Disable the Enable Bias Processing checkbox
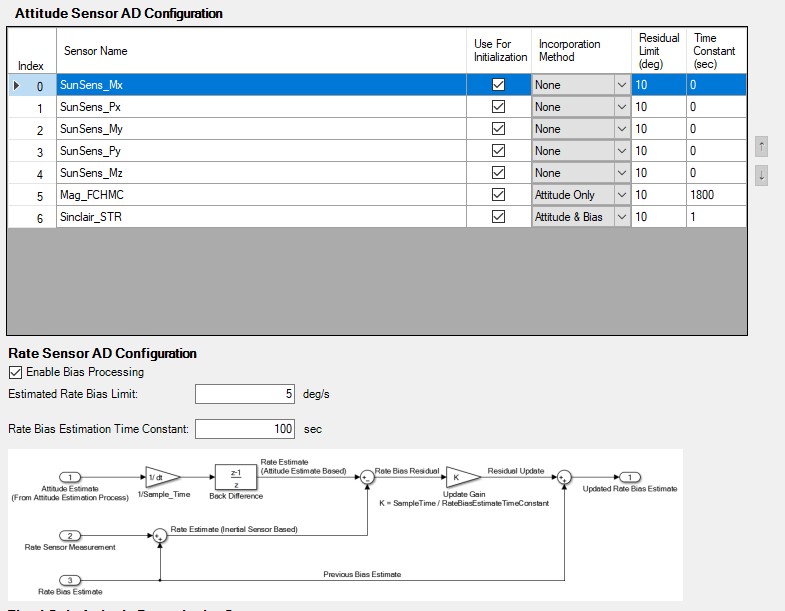 point(16,372)
